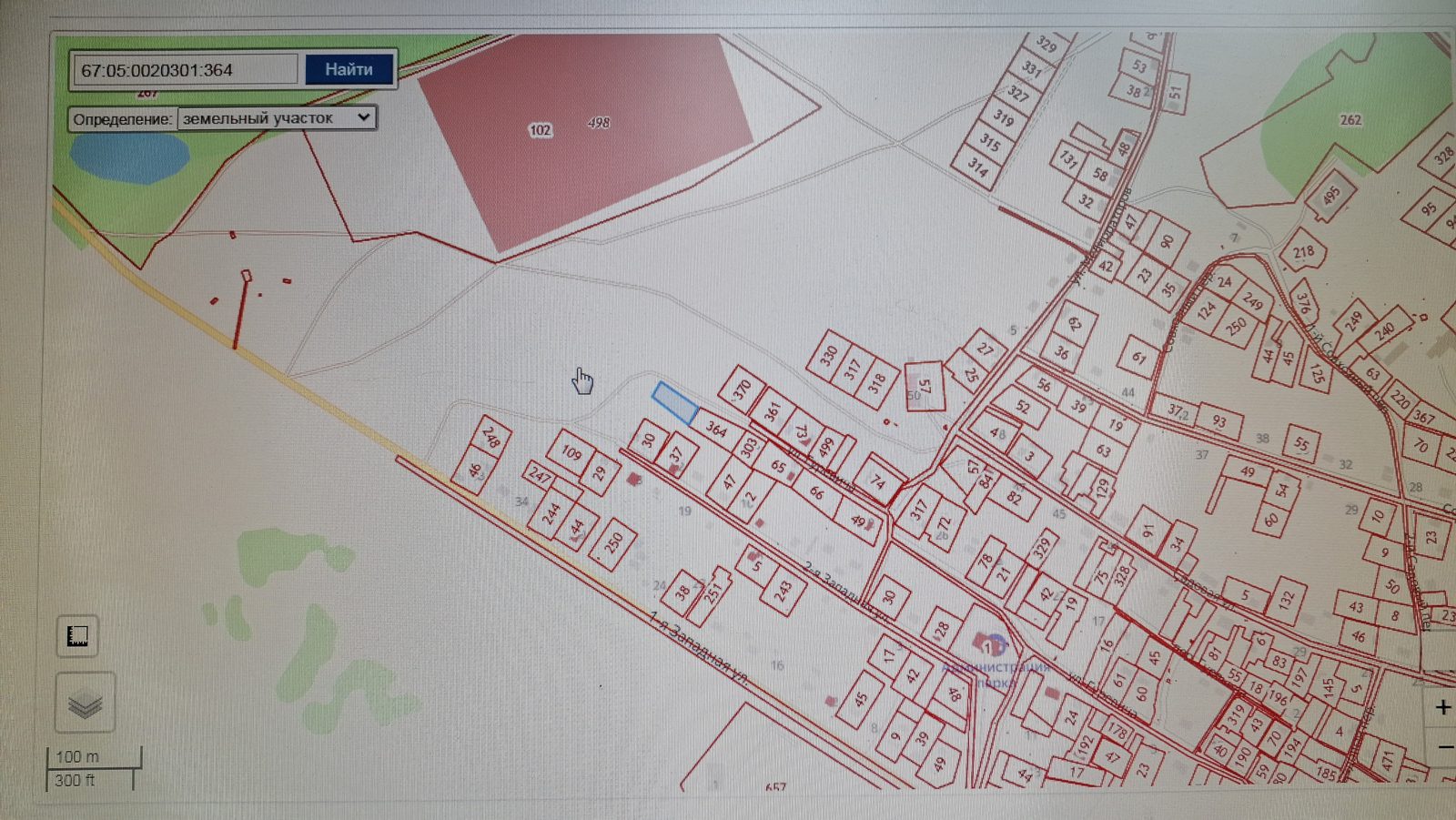Select parcel number 218
The image size is (1456, 820).
point(1303,252)
